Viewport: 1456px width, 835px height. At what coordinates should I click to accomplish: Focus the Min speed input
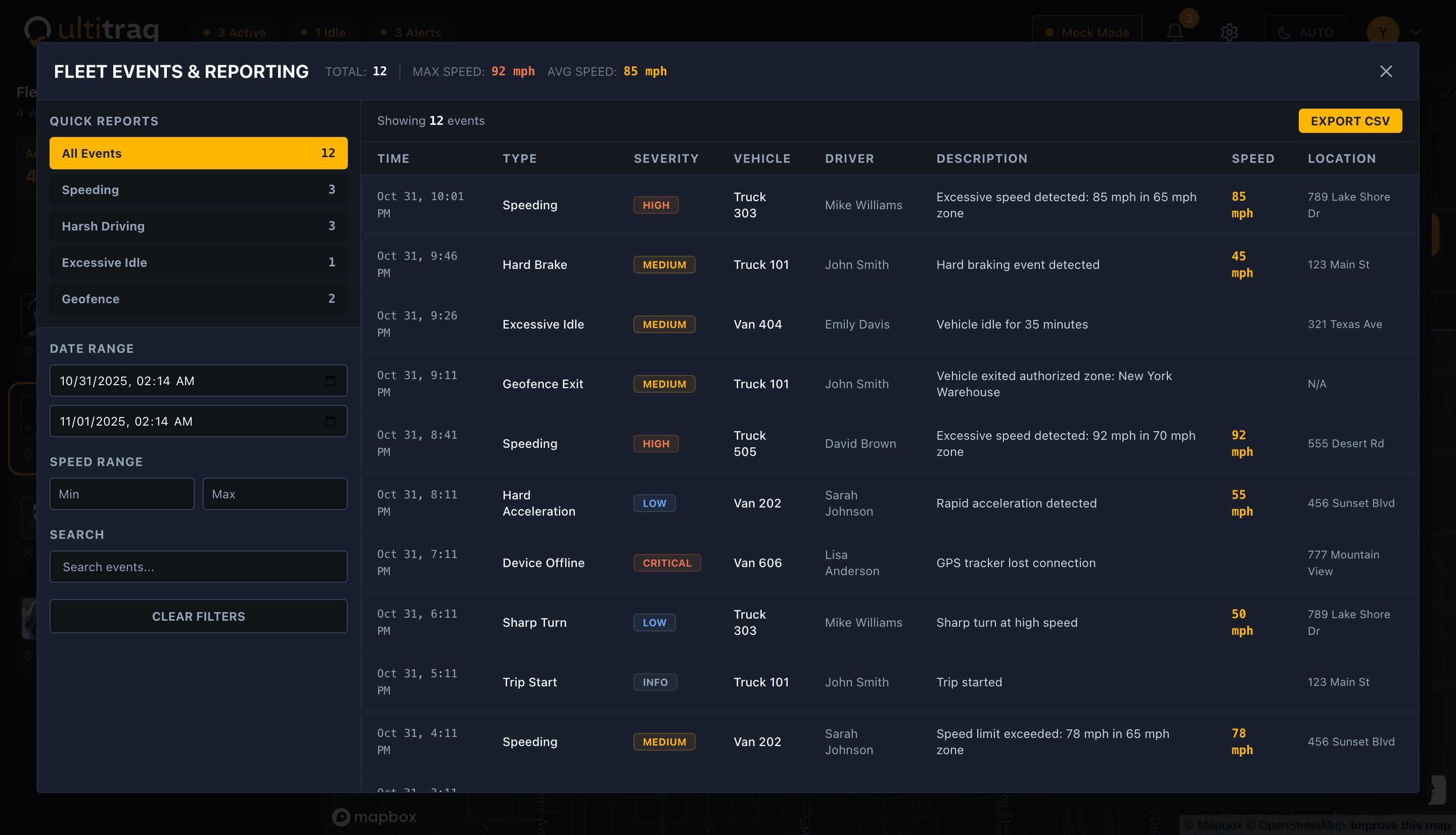click(121, 494)
